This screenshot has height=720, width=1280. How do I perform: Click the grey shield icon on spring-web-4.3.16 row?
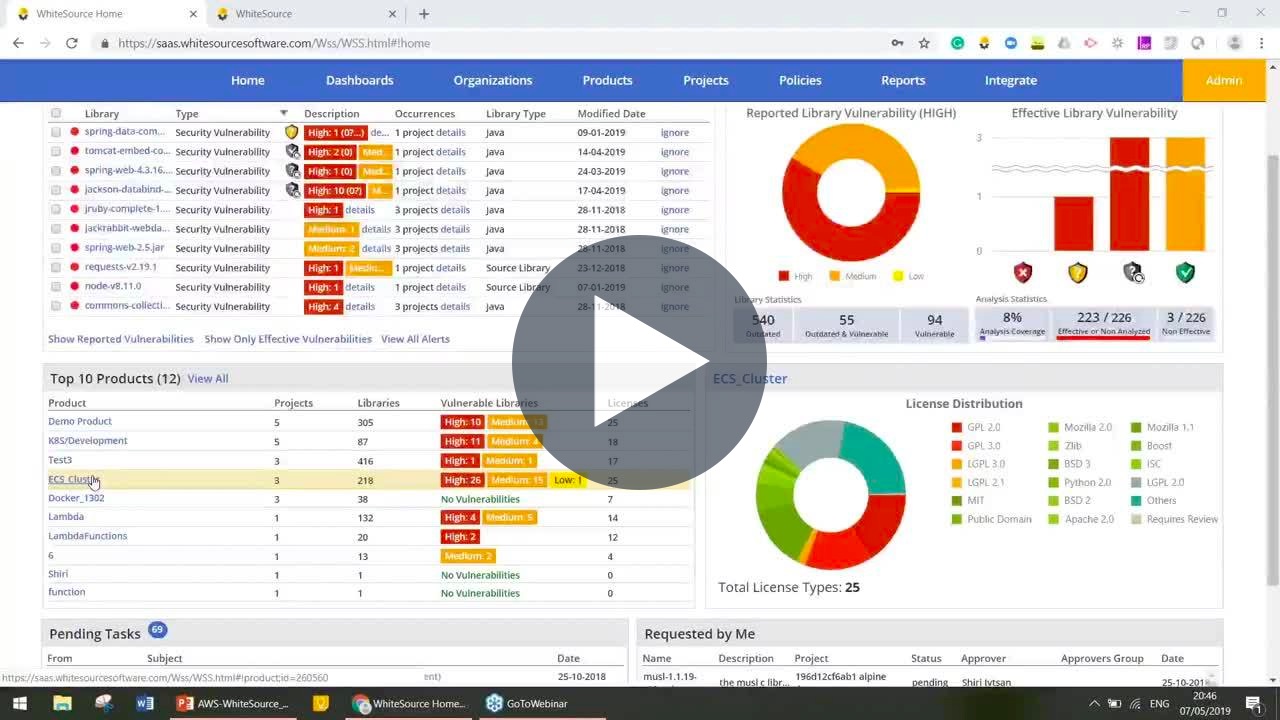tap(292, 171)
